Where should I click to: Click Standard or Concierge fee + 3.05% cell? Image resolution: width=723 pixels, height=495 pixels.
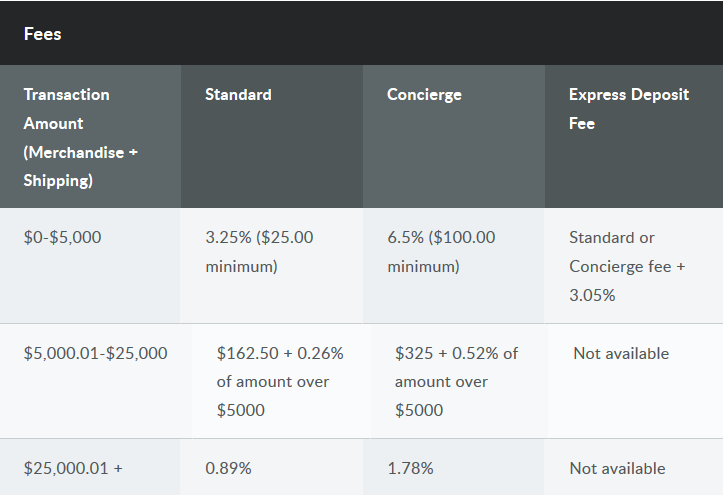tap(627, 266)
